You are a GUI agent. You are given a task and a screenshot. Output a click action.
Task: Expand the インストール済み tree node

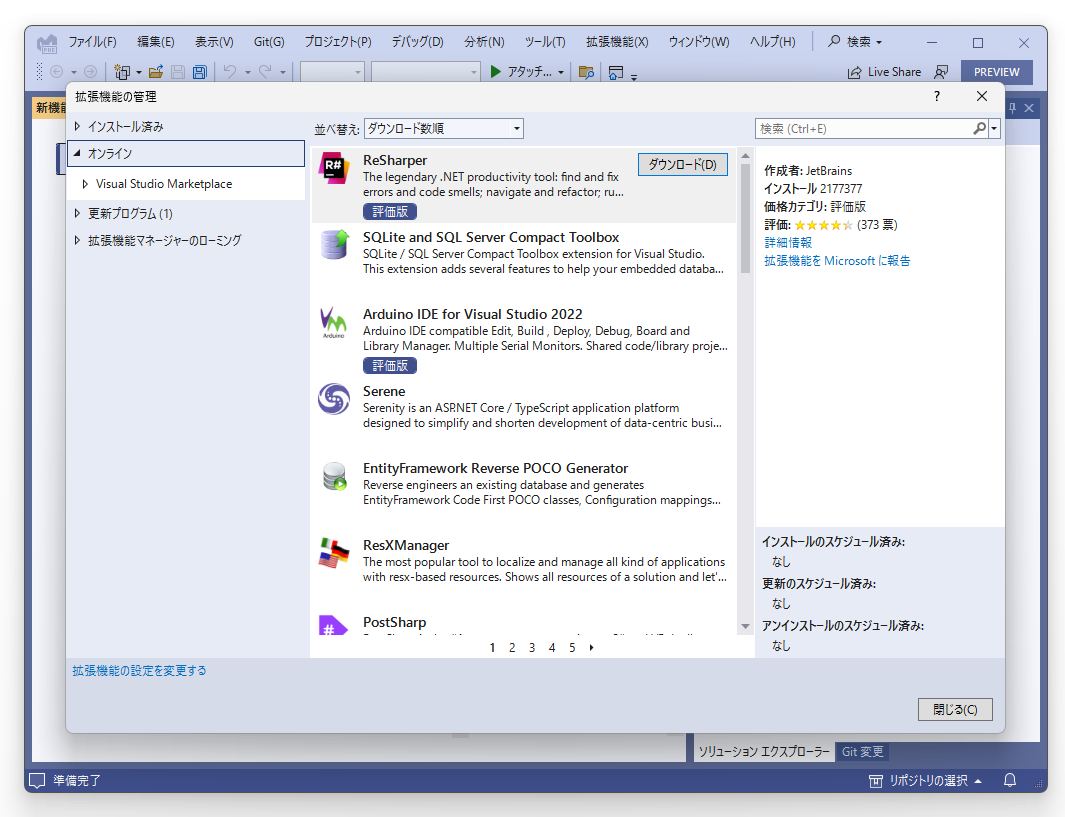(77, 126)
